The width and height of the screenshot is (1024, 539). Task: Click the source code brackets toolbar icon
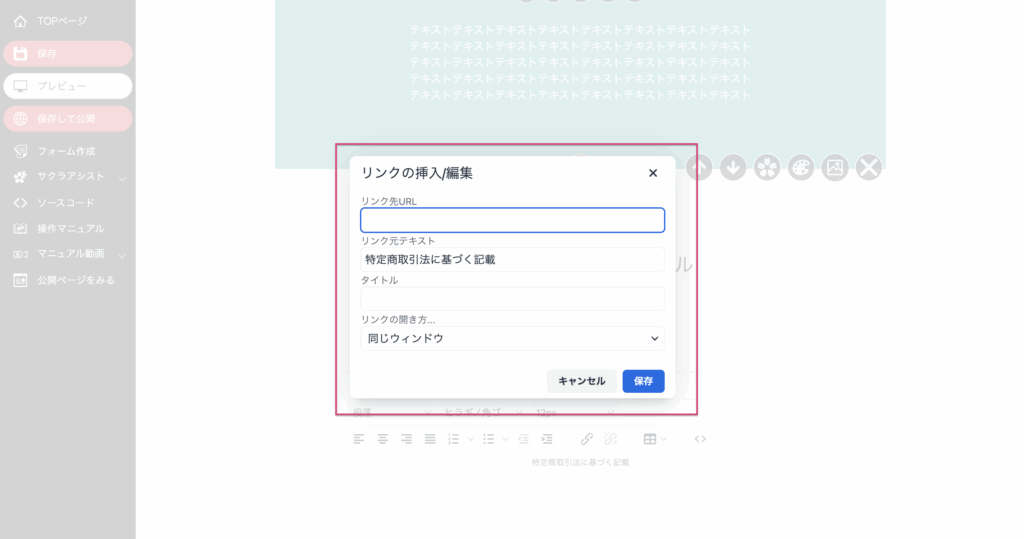point(700,439)
